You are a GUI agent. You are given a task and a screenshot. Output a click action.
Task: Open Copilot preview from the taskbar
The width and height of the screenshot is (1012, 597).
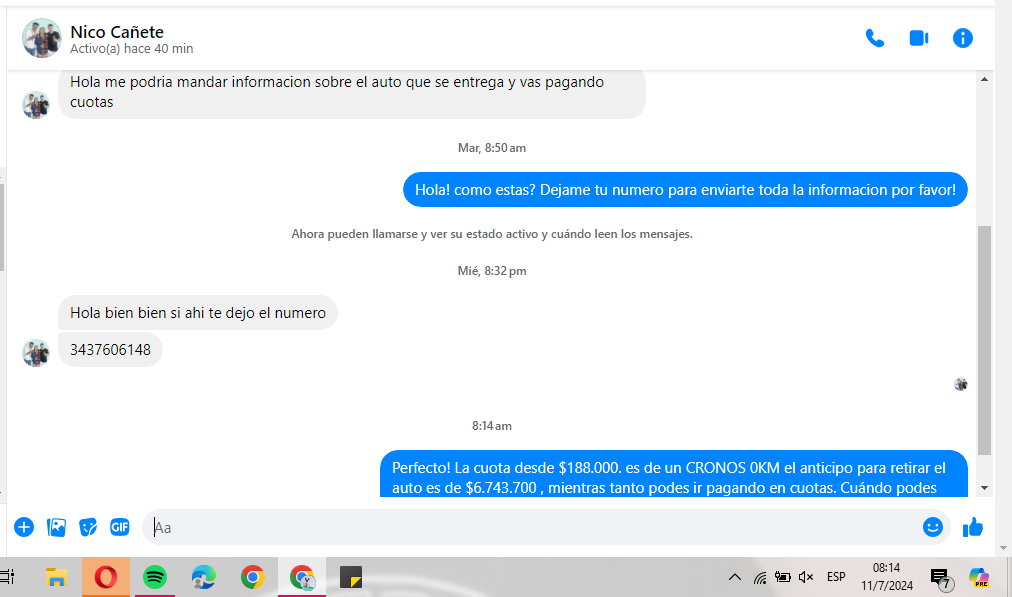tap(979, 578)
